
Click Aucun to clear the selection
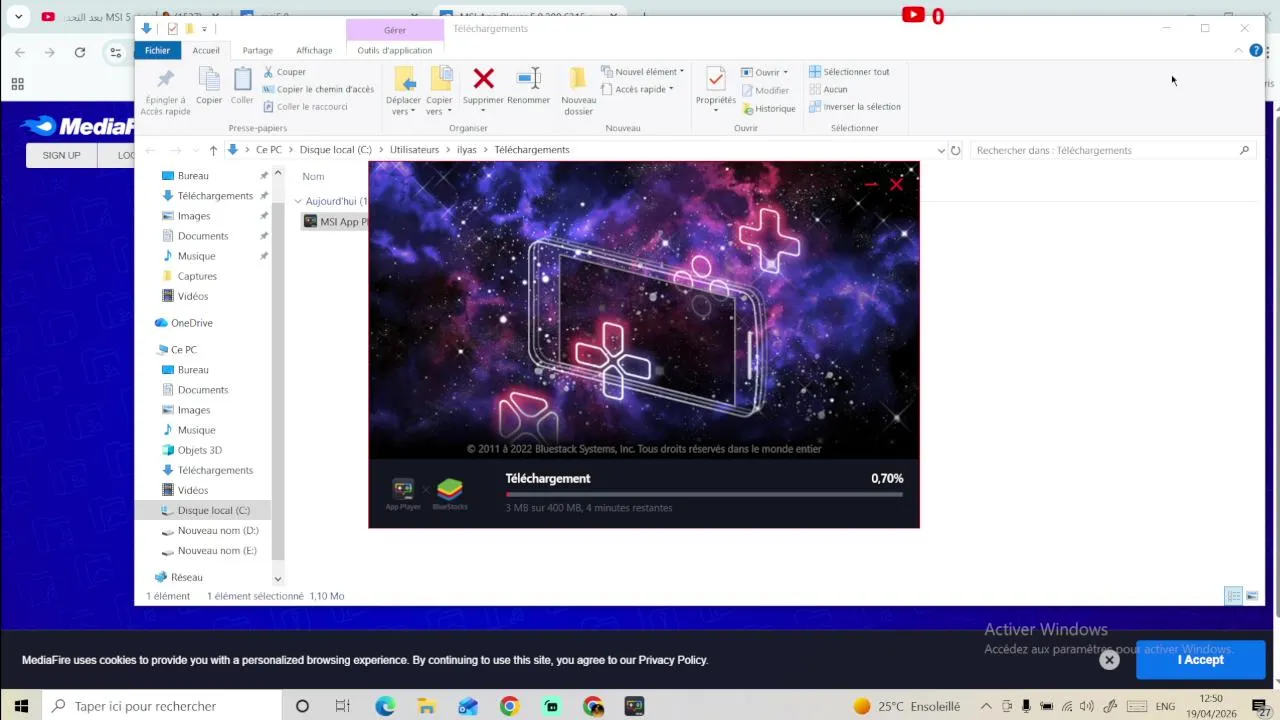point(828,89)
